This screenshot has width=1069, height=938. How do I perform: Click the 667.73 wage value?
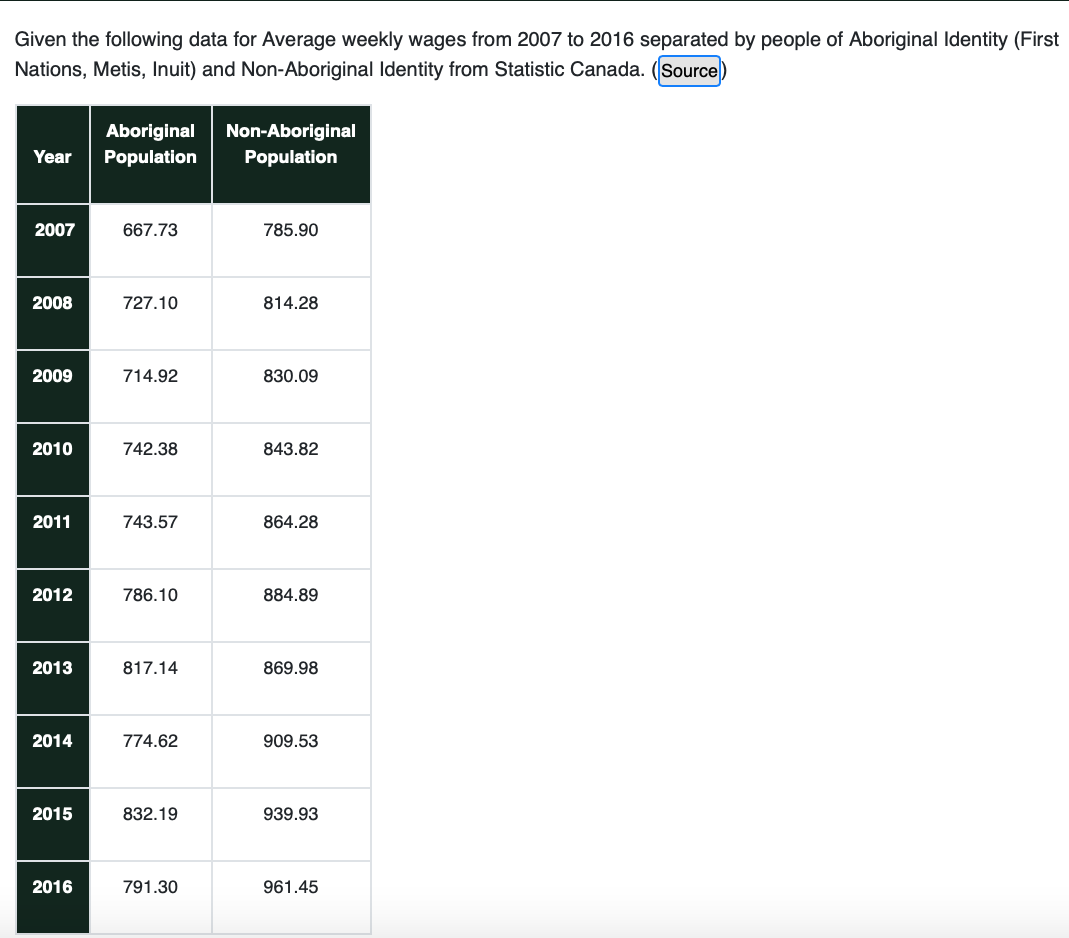pos(150,229)
